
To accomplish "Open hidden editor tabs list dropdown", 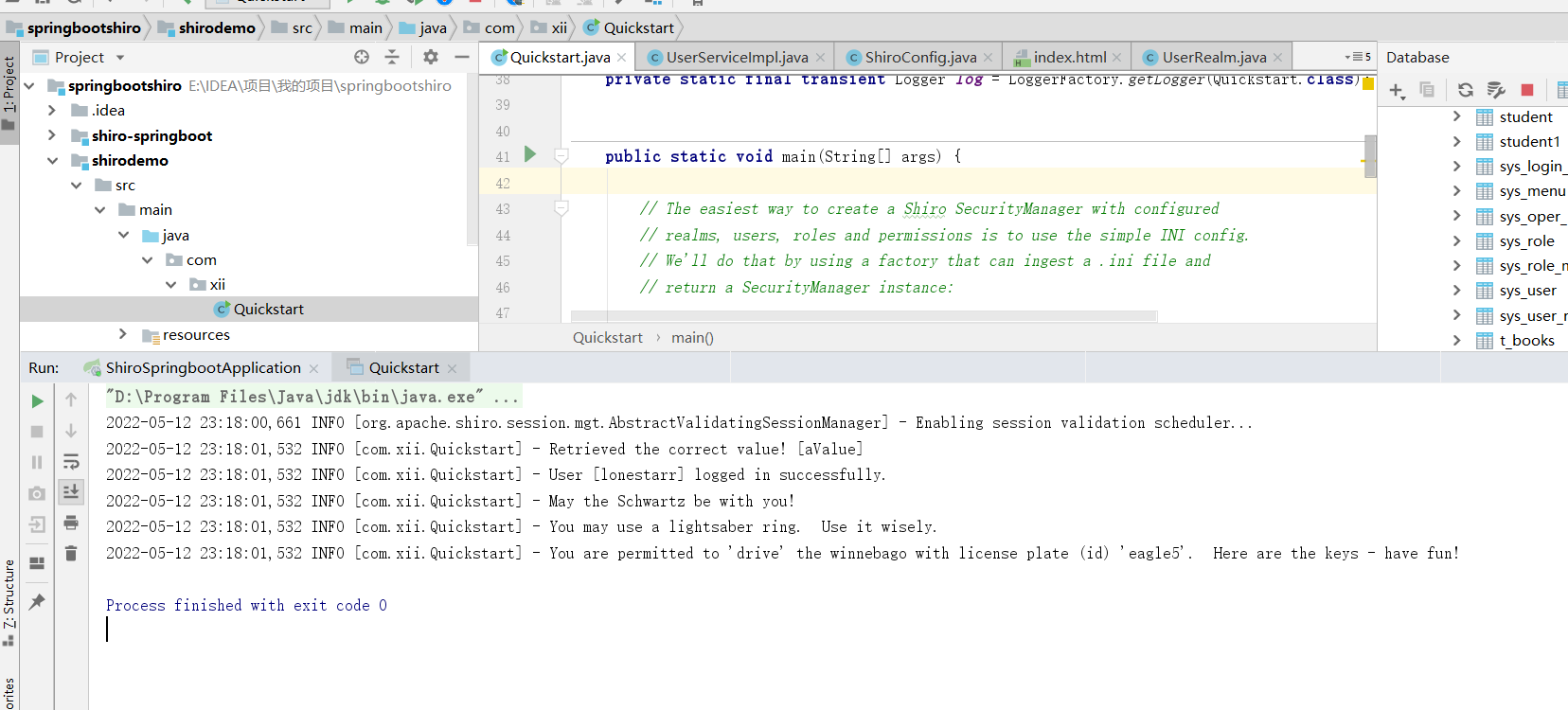I will (x=1358, y=57).
